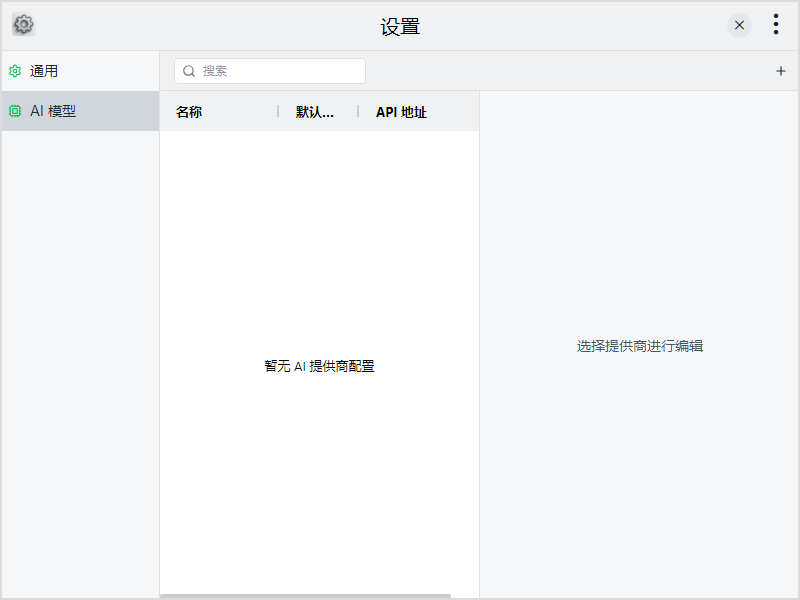This screenshot has width=800, height=600.
Task: Click the green gear icon beside 通用
Action: [14, 71]
